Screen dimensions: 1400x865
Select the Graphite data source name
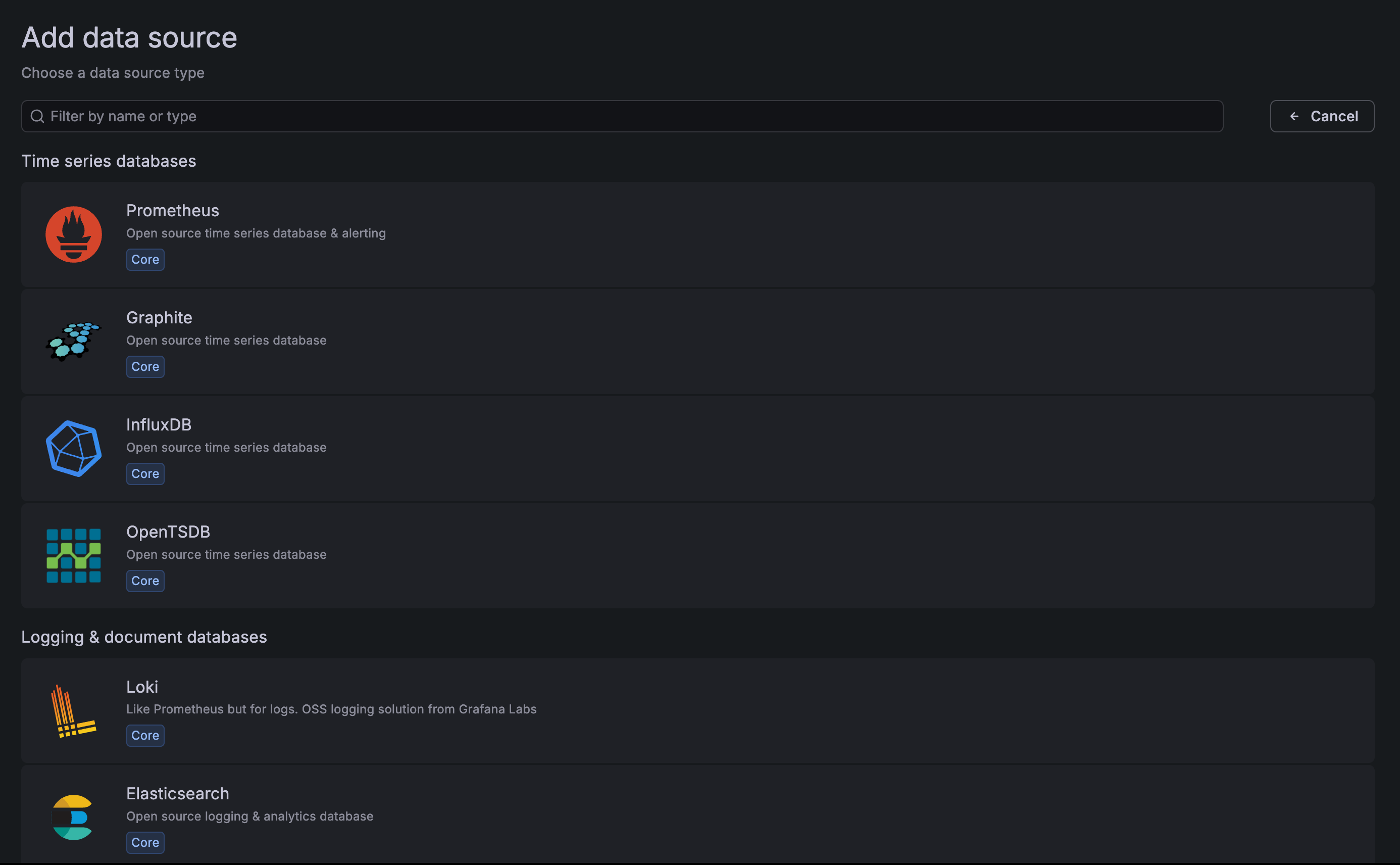[159, 317]
